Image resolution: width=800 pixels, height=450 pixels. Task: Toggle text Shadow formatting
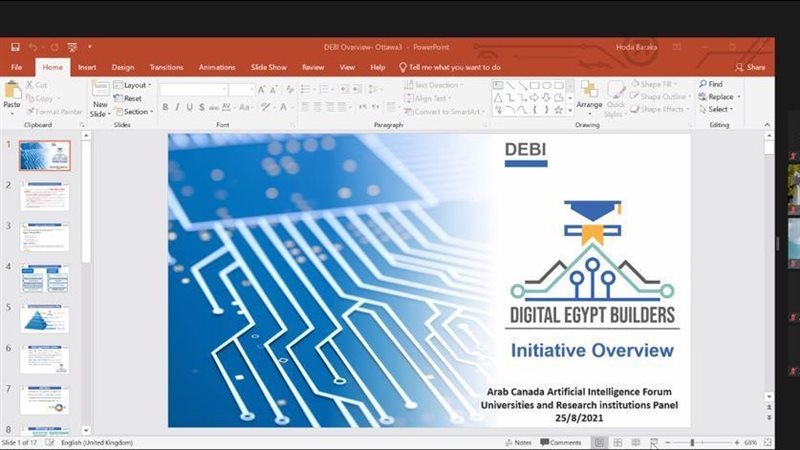click(x=202, y=107)
